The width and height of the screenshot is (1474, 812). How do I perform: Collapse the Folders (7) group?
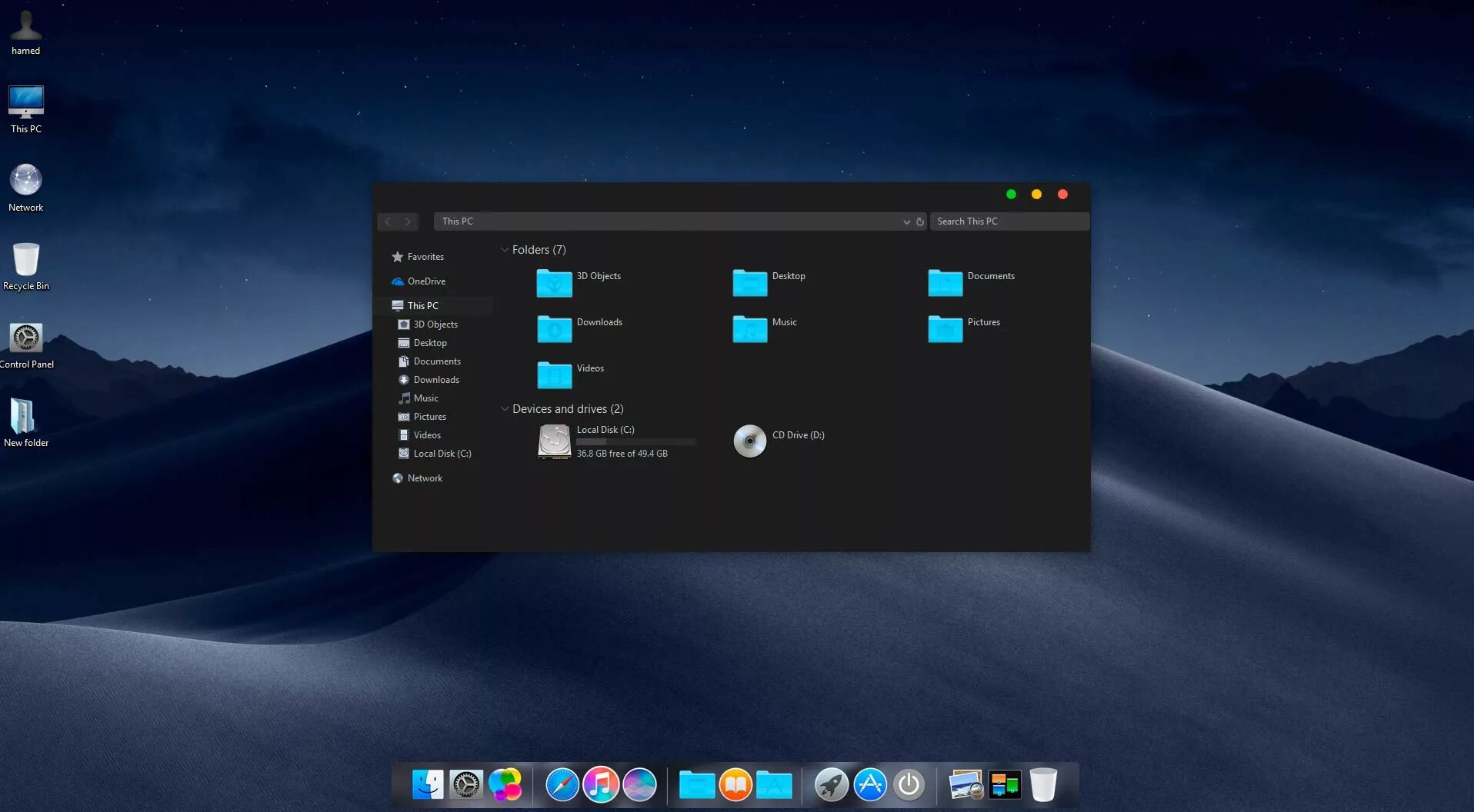[505, 250]
